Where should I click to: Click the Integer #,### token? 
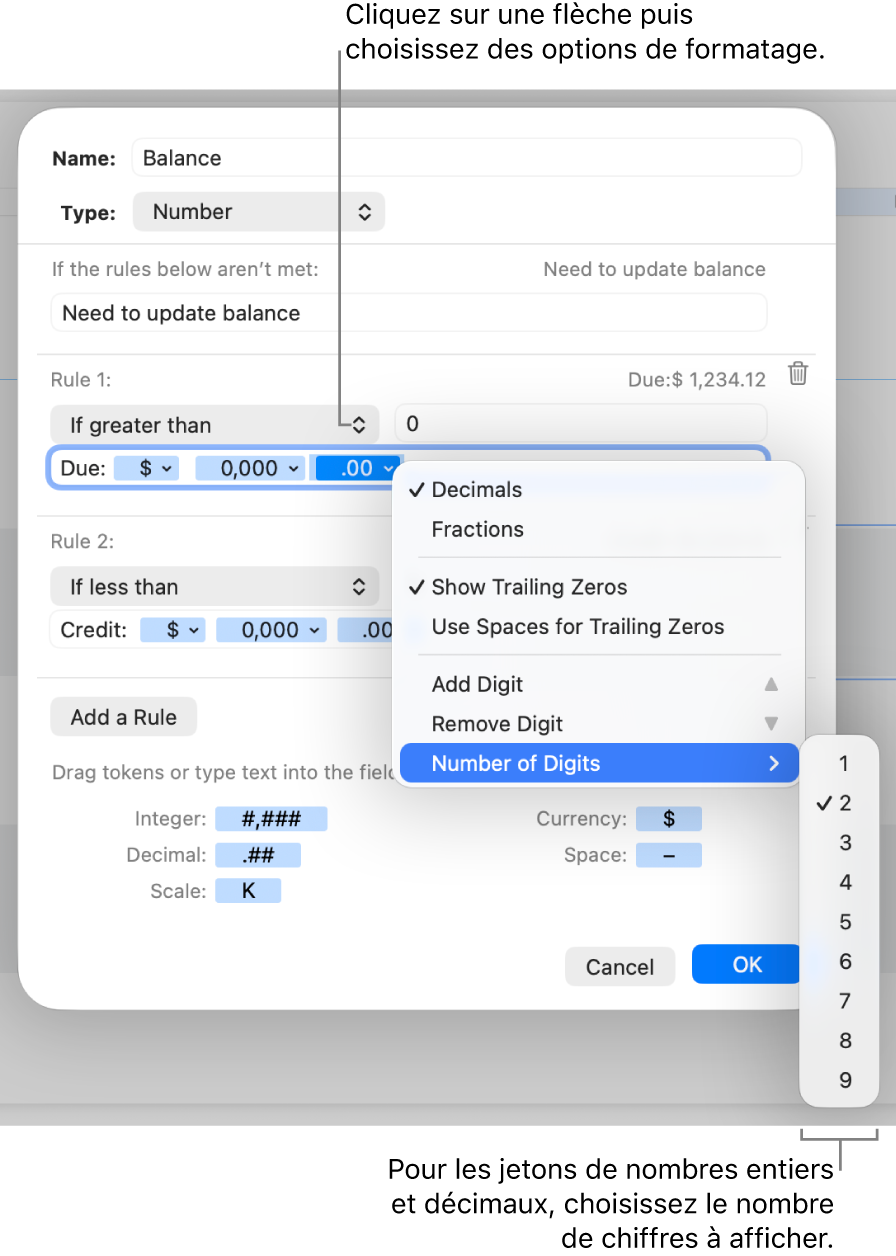271,819
